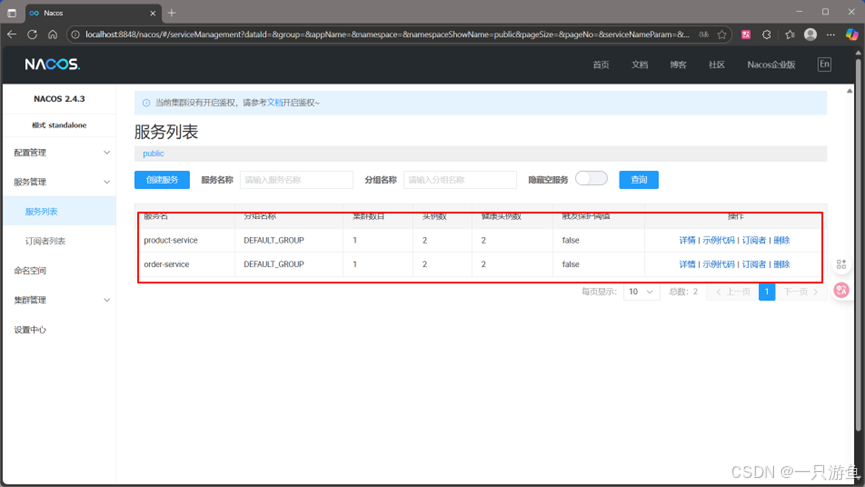Expand the 集群管理 menu
Screen dimensions: 865x487
coord(60,300)
